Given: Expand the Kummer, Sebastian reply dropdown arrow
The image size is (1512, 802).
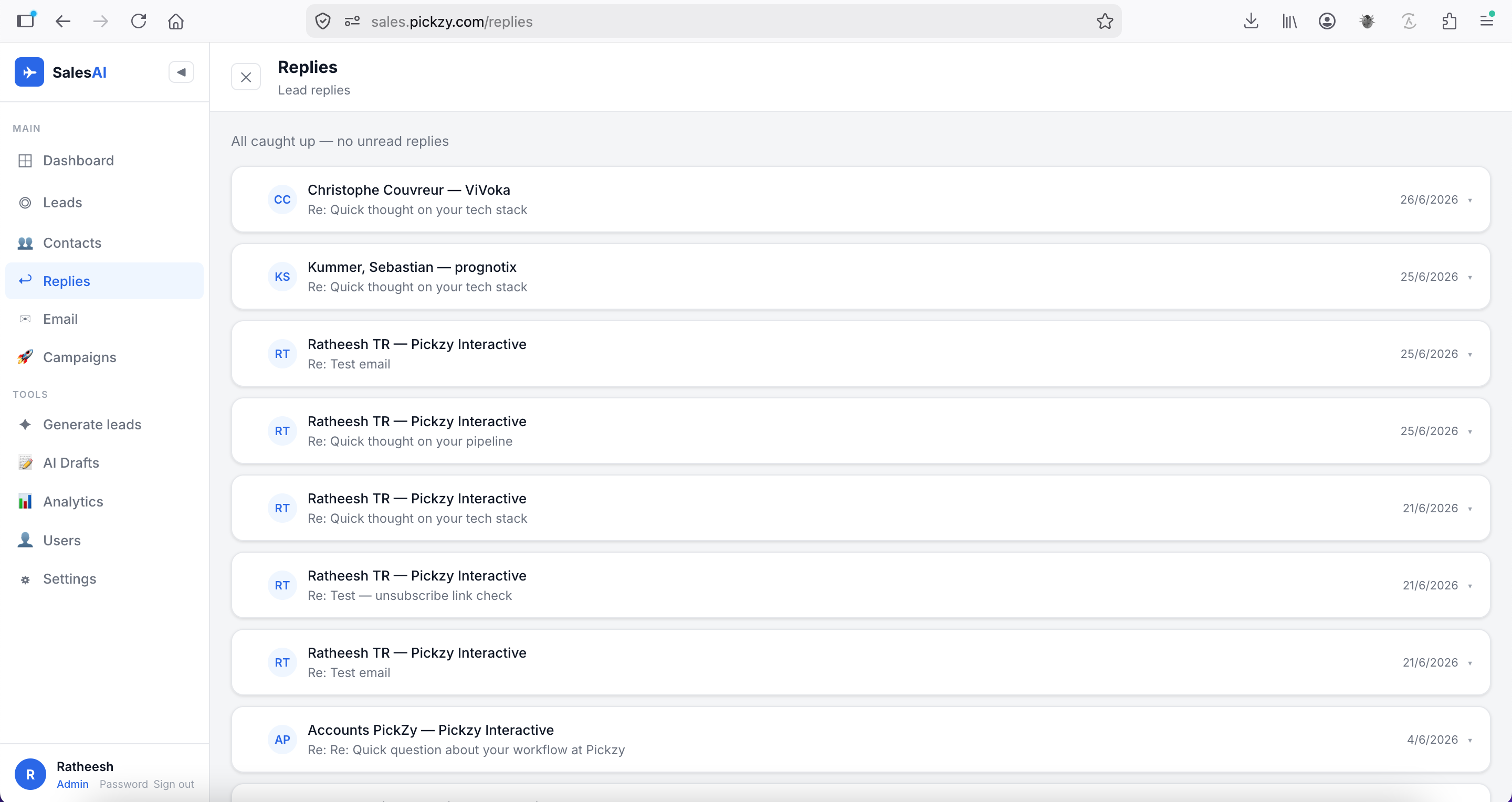Looking at the screenshot, I should click(1471, 278).
